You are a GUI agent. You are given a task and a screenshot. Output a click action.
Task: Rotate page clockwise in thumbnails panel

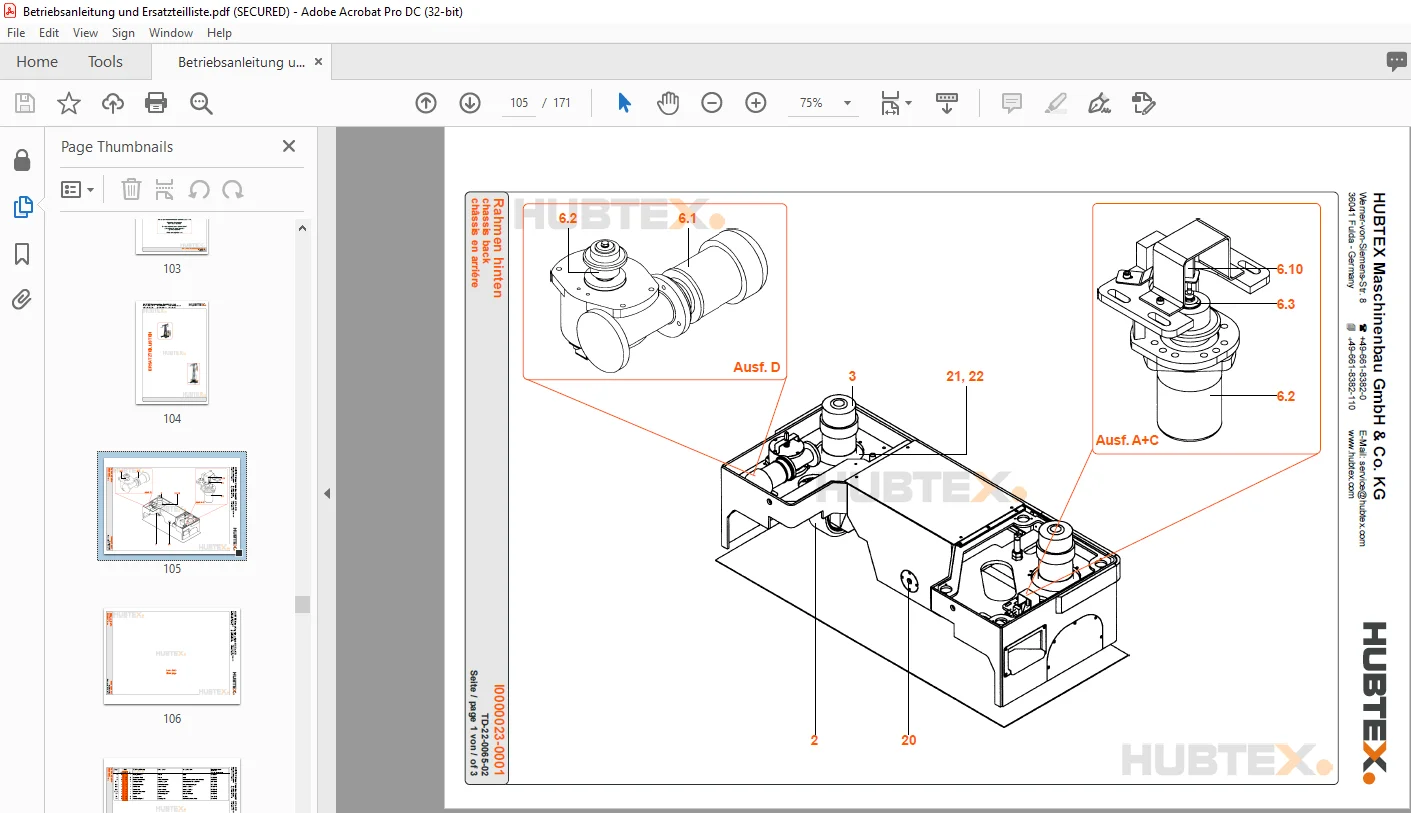(233, 189)
